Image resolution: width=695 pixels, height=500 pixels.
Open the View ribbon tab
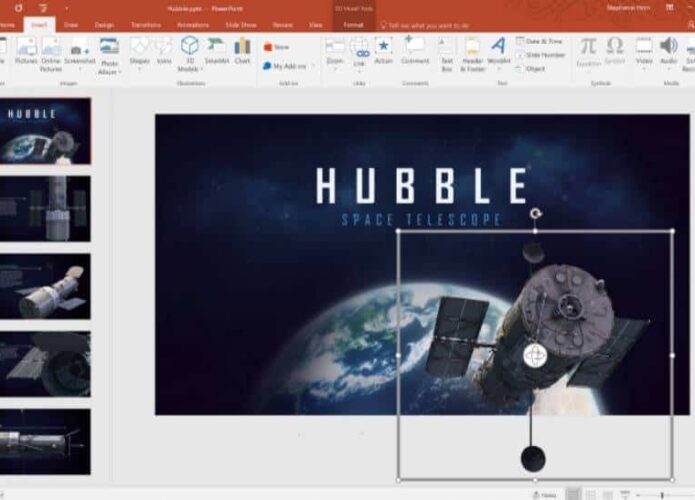316,25
